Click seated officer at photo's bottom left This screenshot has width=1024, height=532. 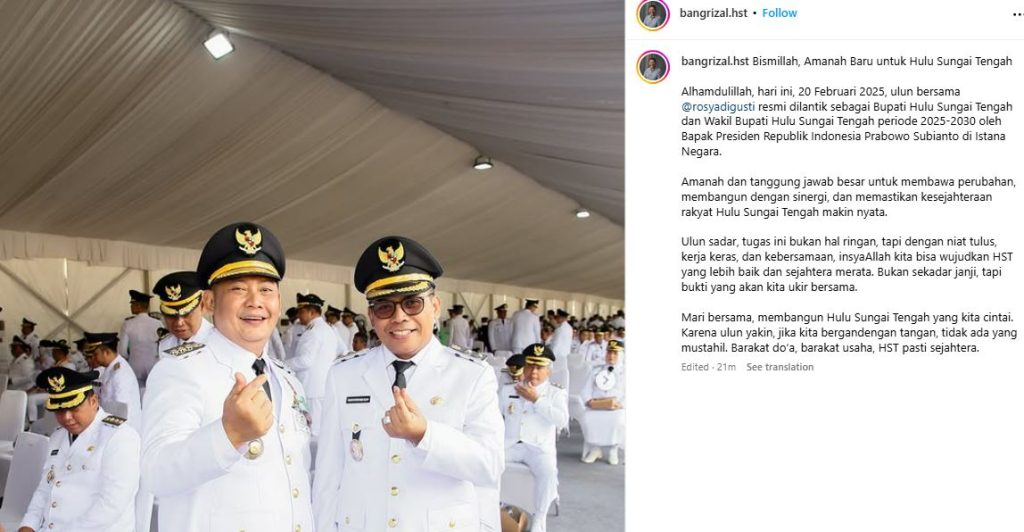click(x=78, y=450)
